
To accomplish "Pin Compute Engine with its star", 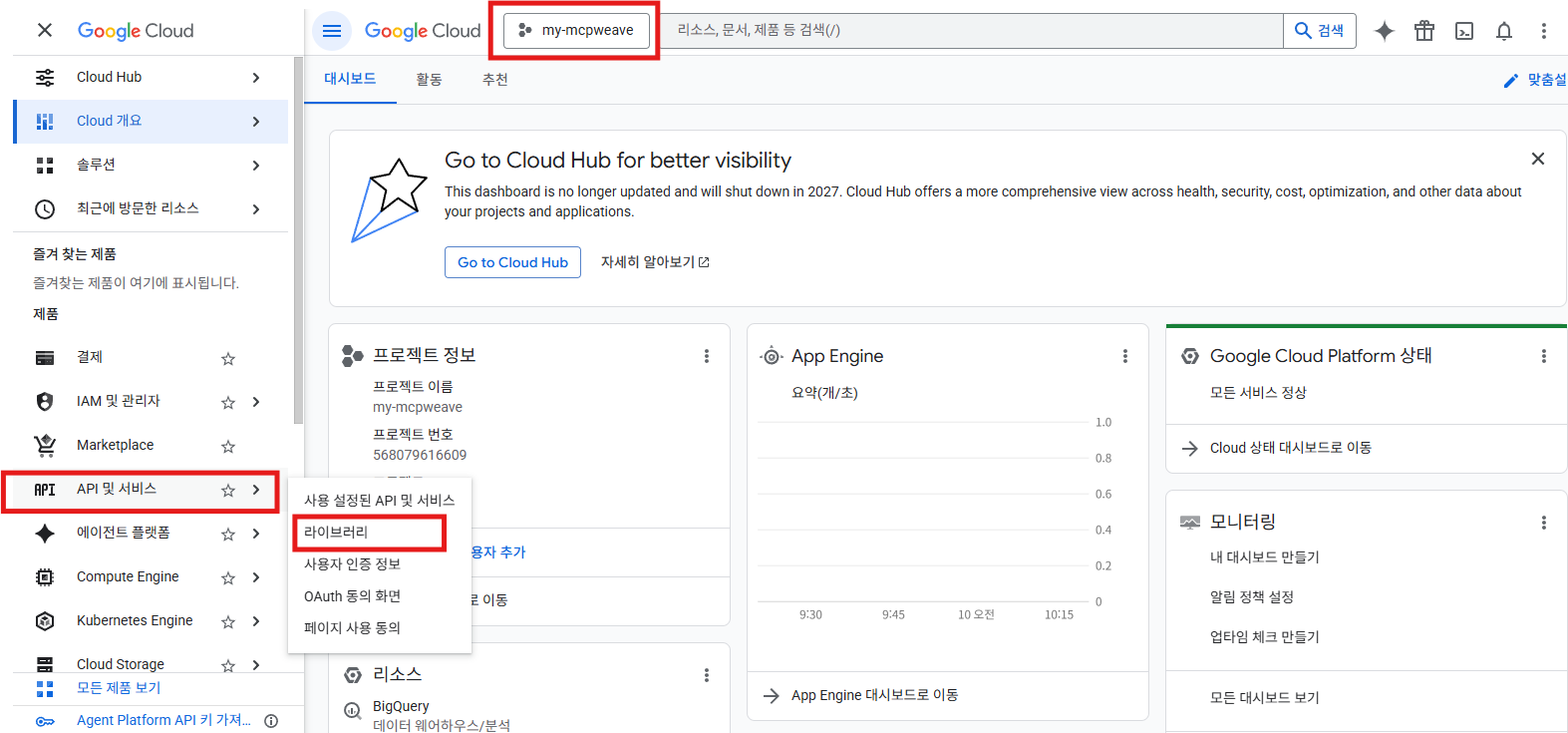I will click(228, 577).
